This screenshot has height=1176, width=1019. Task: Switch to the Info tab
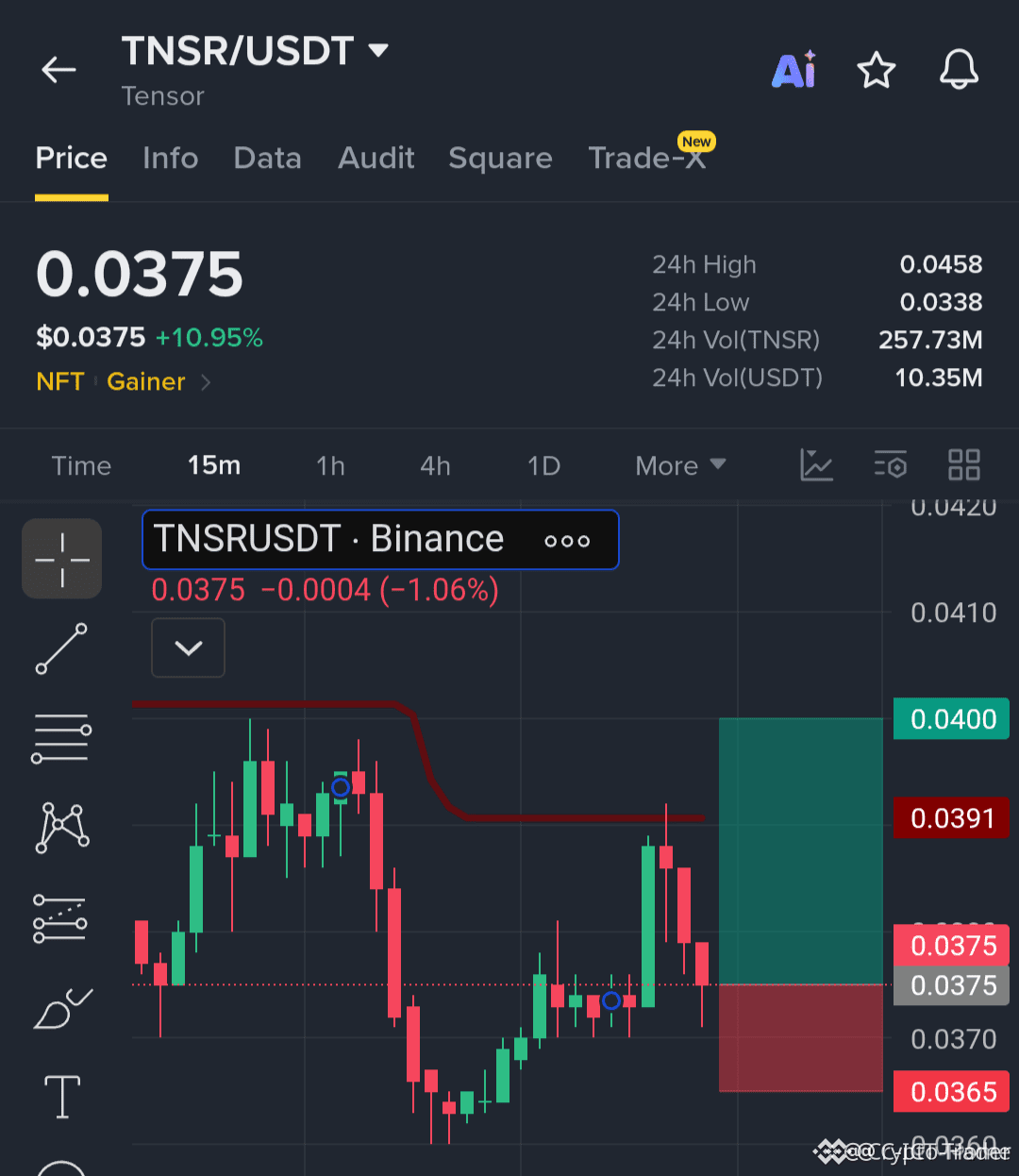(171, 158)
